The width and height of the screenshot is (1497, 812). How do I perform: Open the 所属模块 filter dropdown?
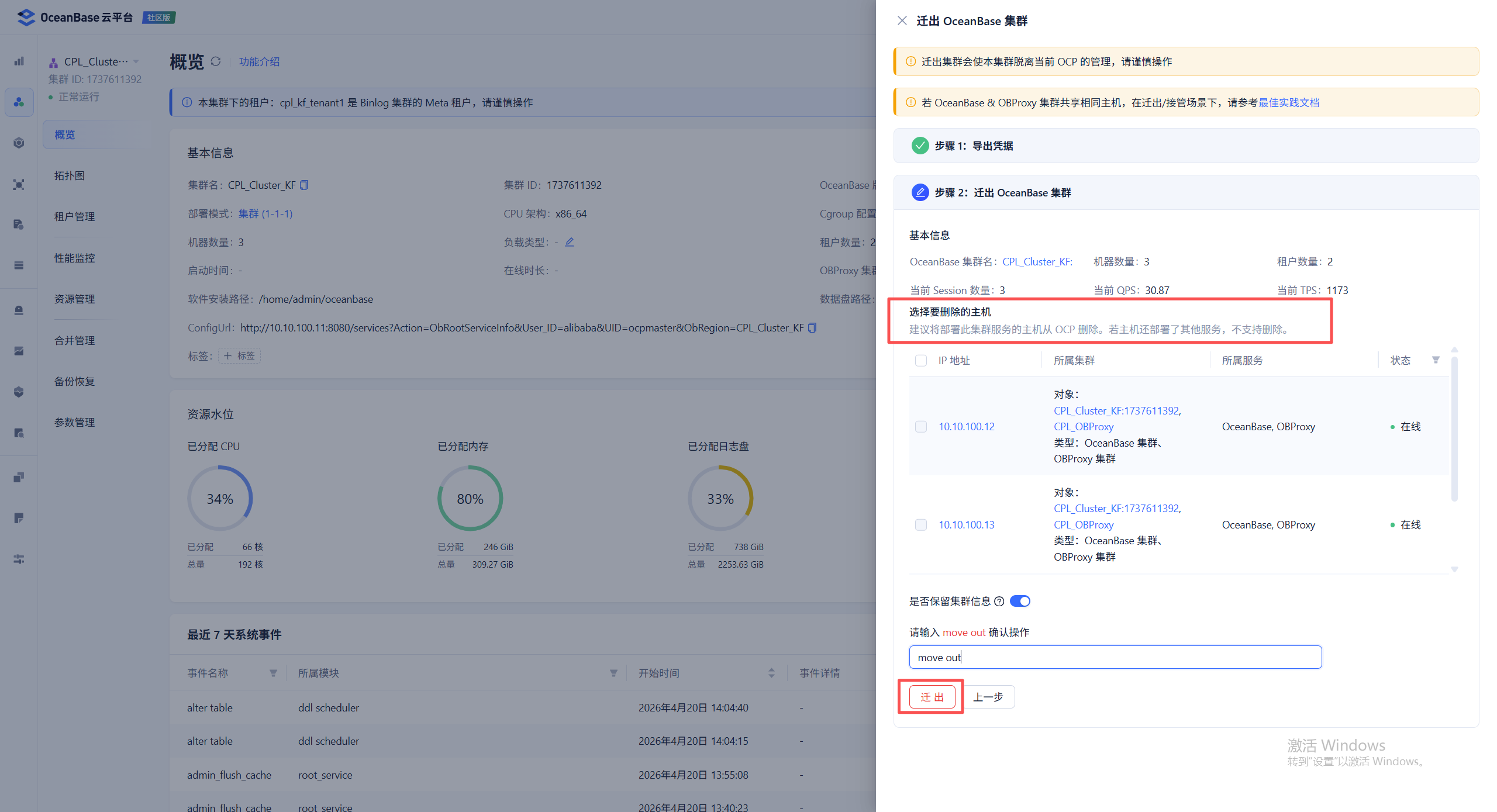[x=613, y=673]
